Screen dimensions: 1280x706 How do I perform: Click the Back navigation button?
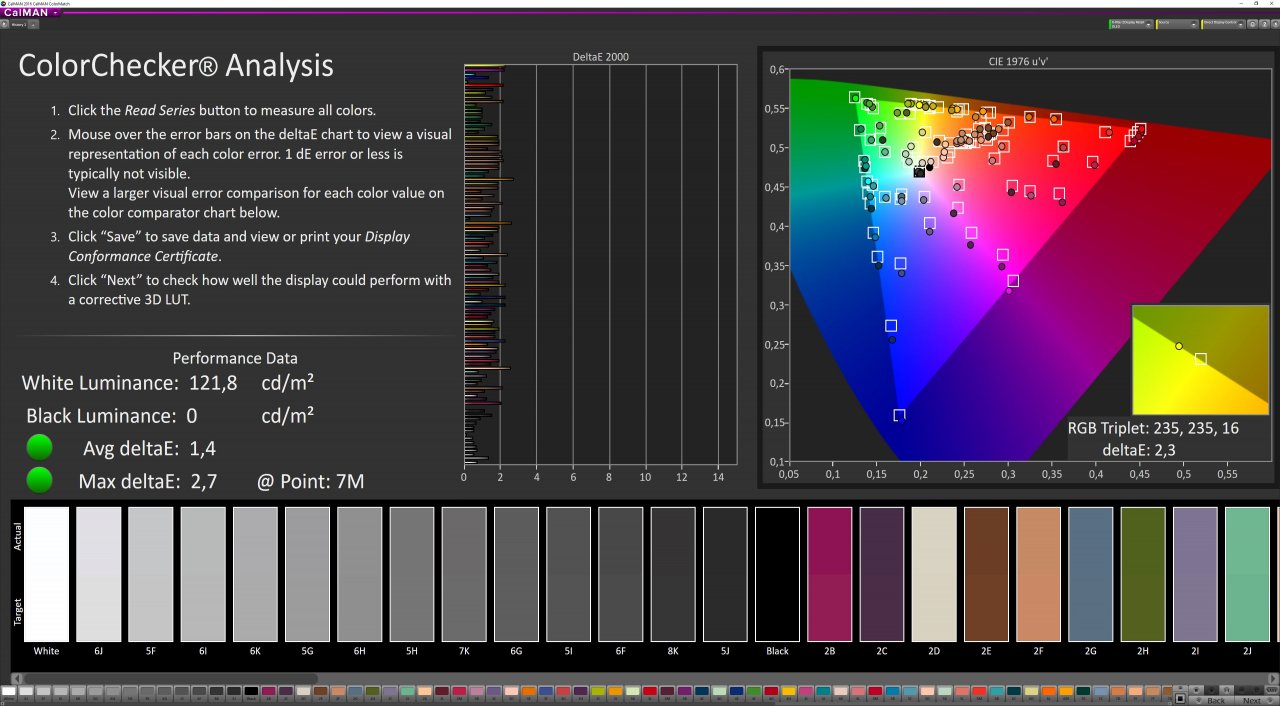tap(1211, 701)
